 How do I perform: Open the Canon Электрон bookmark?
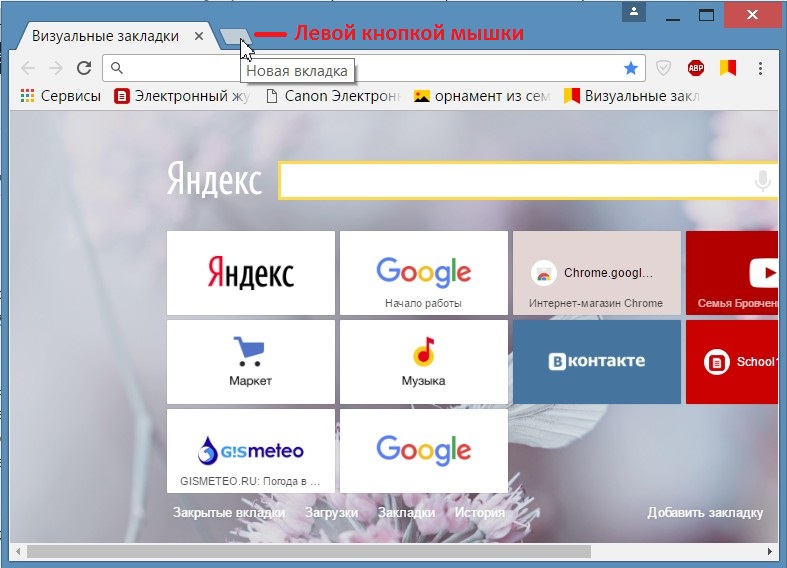pos(333,96)
